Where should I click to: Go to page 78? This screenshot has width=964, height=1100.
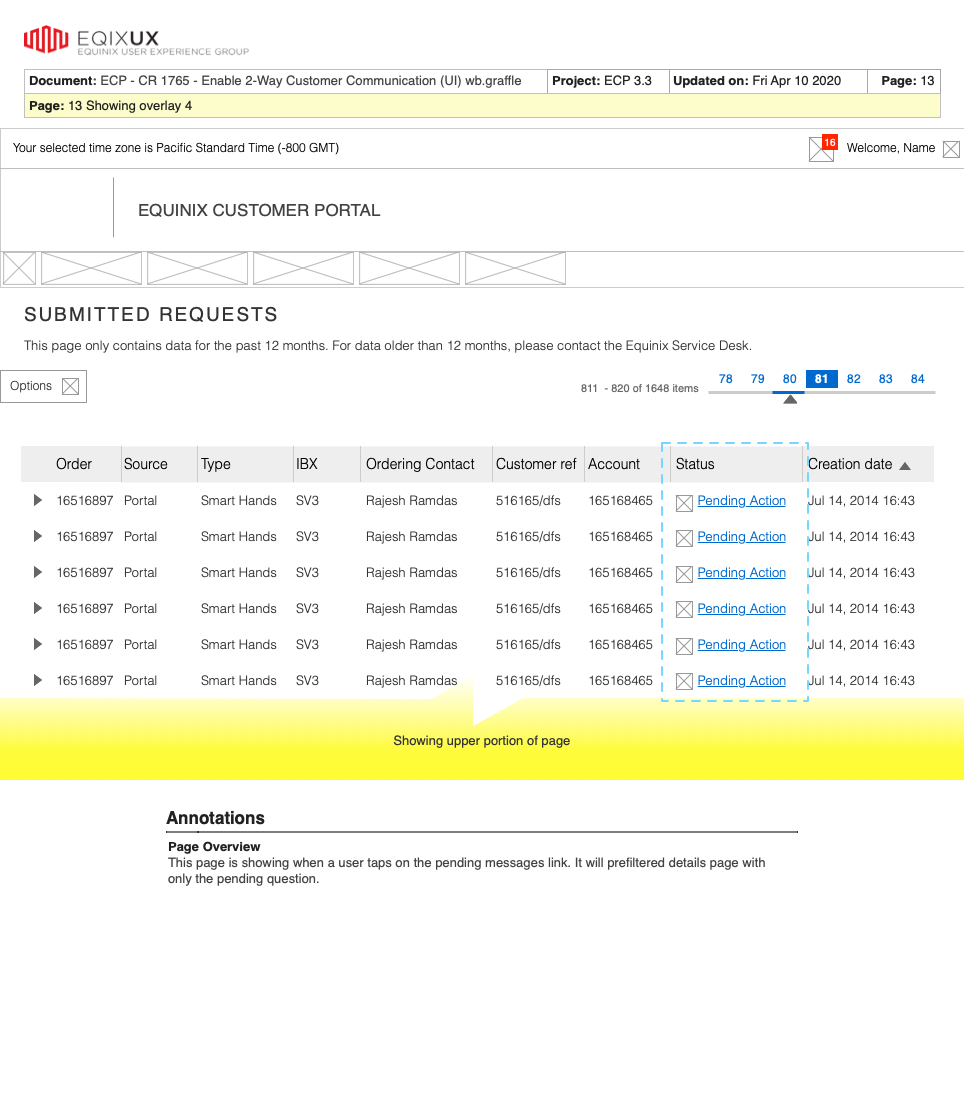coord(725,379)
